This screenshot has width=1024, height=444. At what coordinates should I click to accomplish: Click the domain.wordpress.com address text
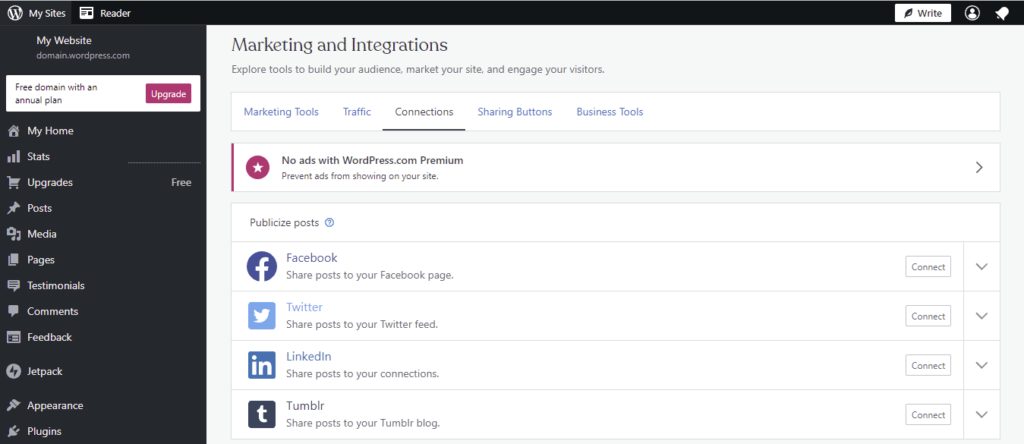pos(83,56)
